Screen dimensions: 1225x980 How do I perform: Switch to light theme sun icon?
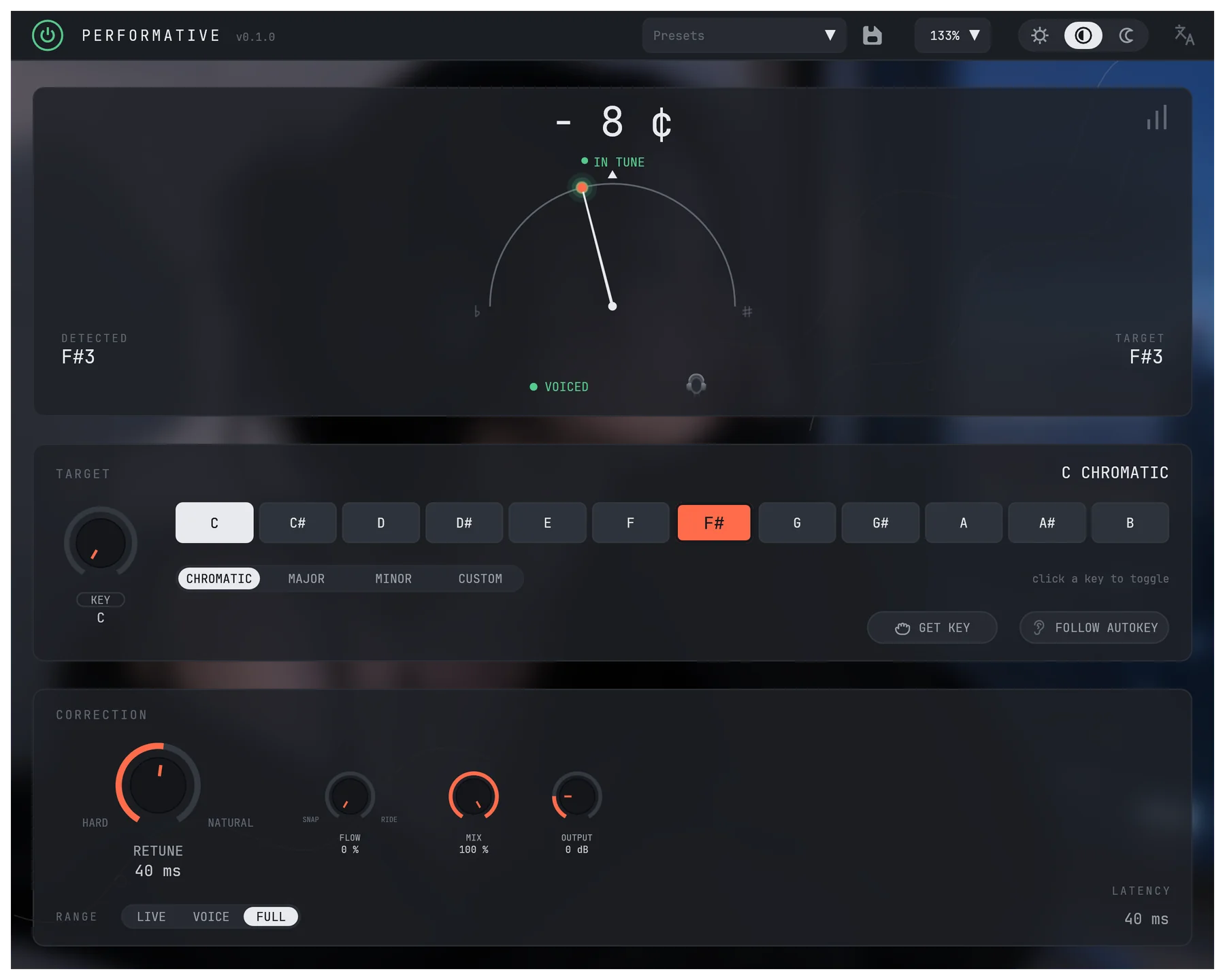pyautogui.click(x=1039, y=35)
